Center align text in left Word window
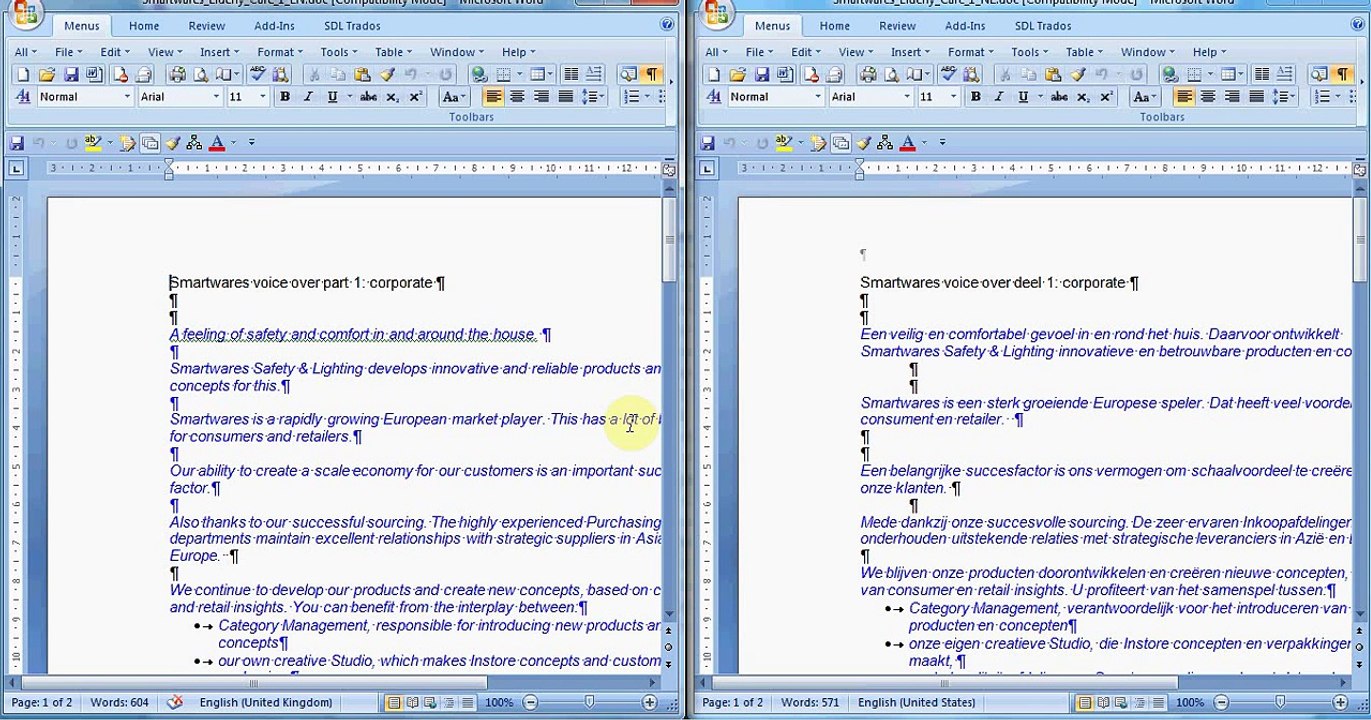Image resolution: width=1371 pixels, height=720 pixels. coord(517,97)
